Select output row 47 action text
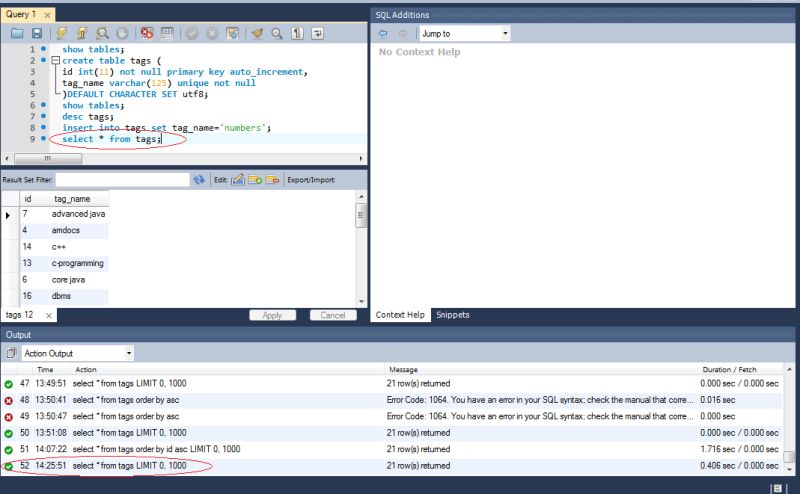Screen dimensions: 800x494 130,383
